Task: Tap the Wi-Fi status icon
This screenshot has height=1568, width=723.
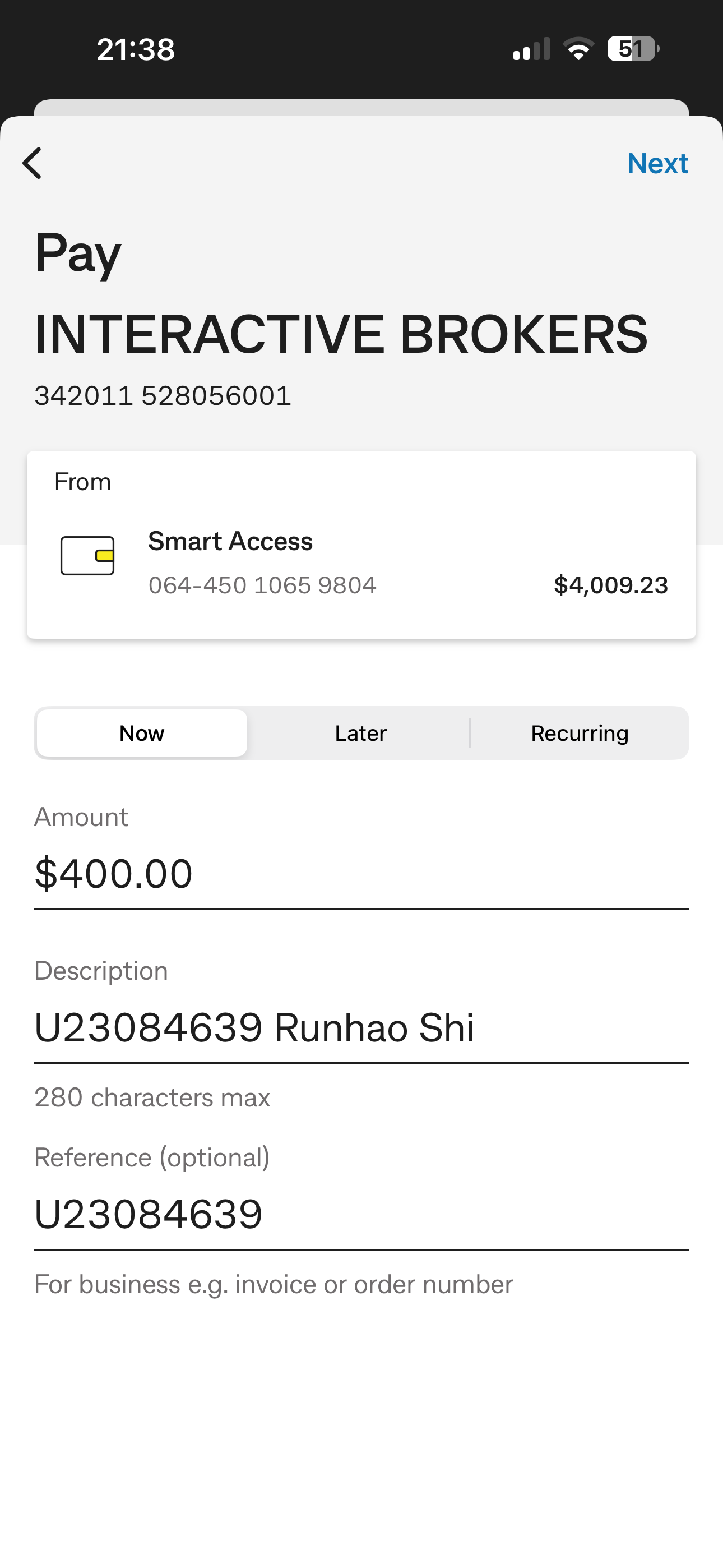Action: [578, 49]
